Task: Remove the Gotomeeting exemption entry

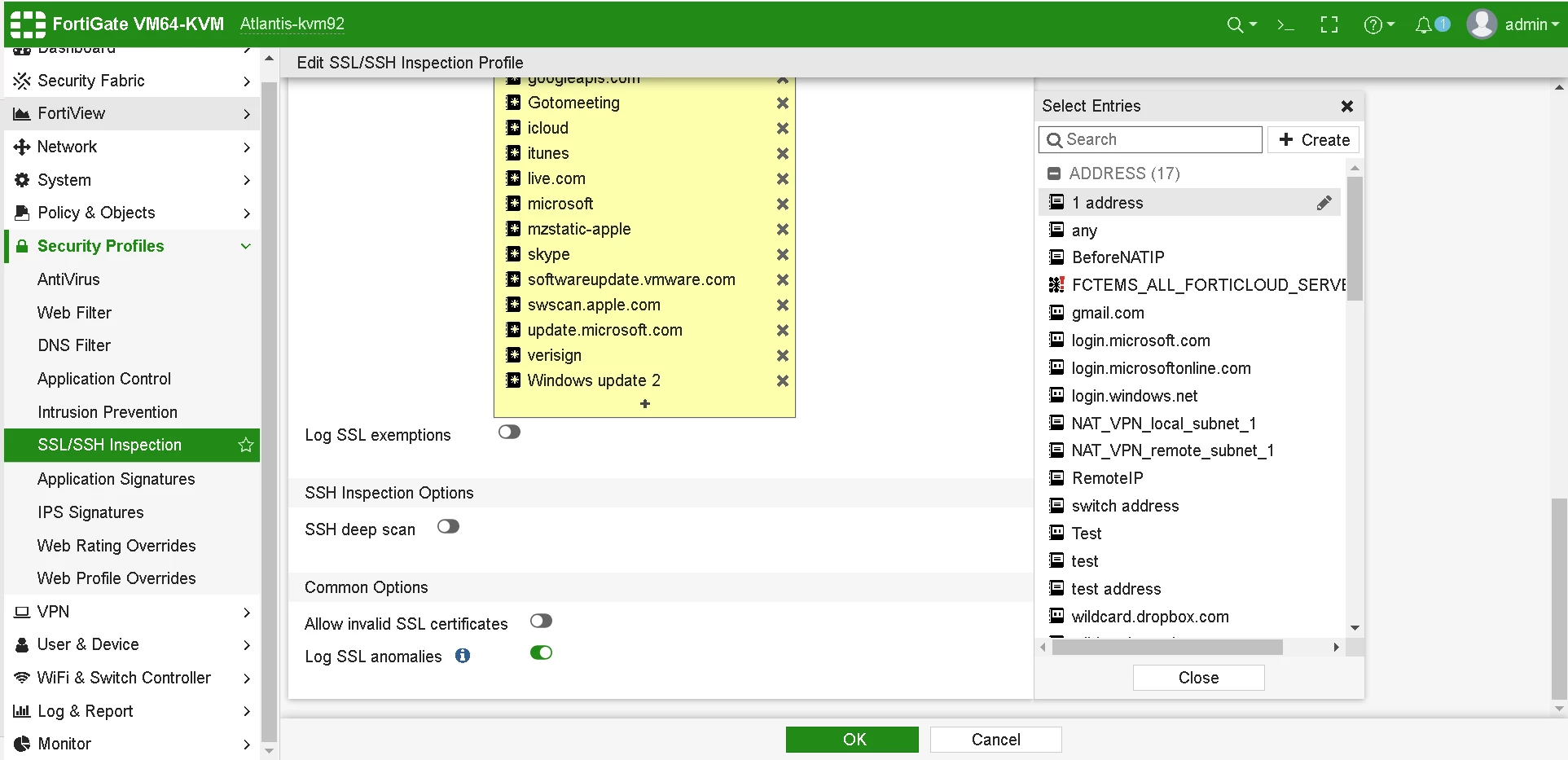Action: click(x=782, y=103)
